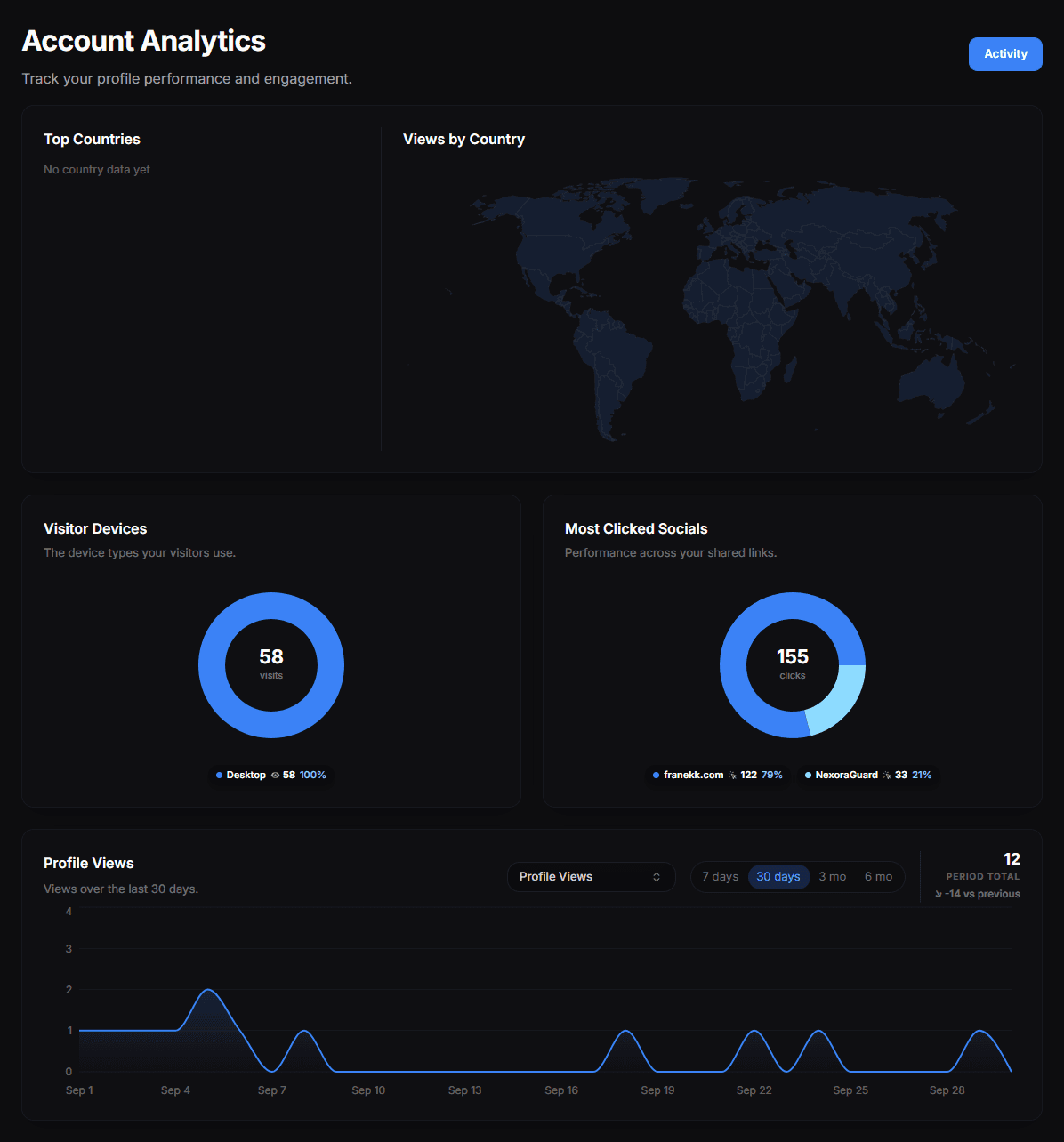
Task: Click the Visitor Devices donut ring
Action: click(271, 607)
